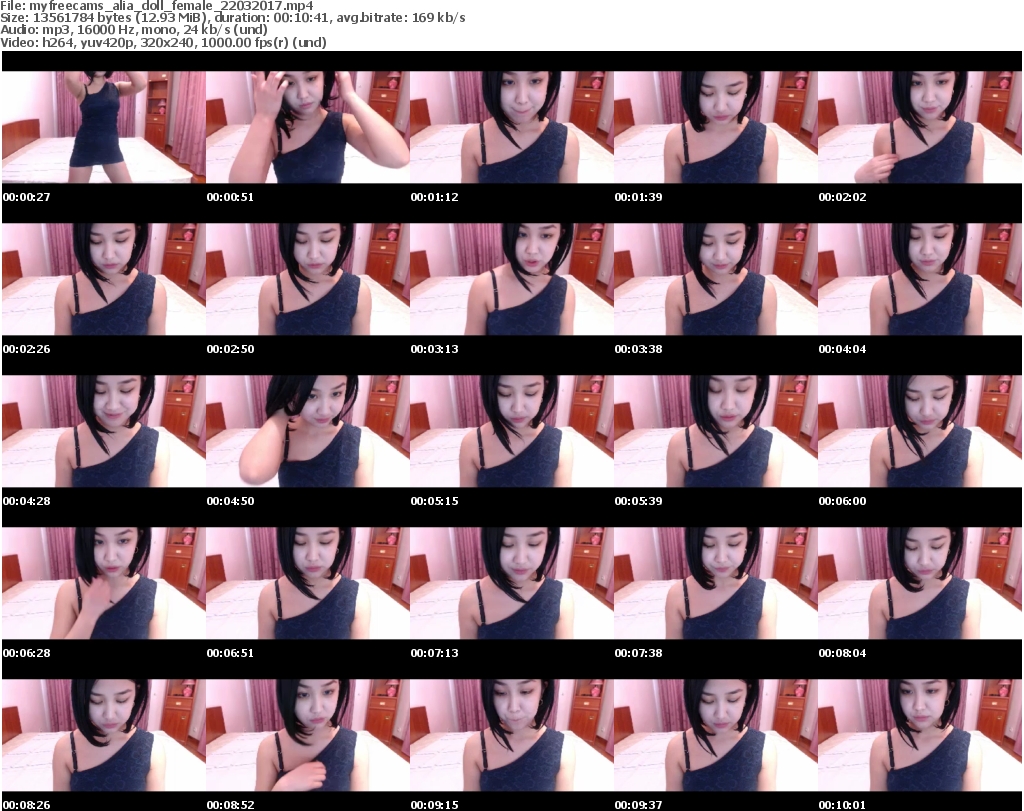Click the 00:02:02 timestamp label
1024x811 pixels.
point(842,197)
